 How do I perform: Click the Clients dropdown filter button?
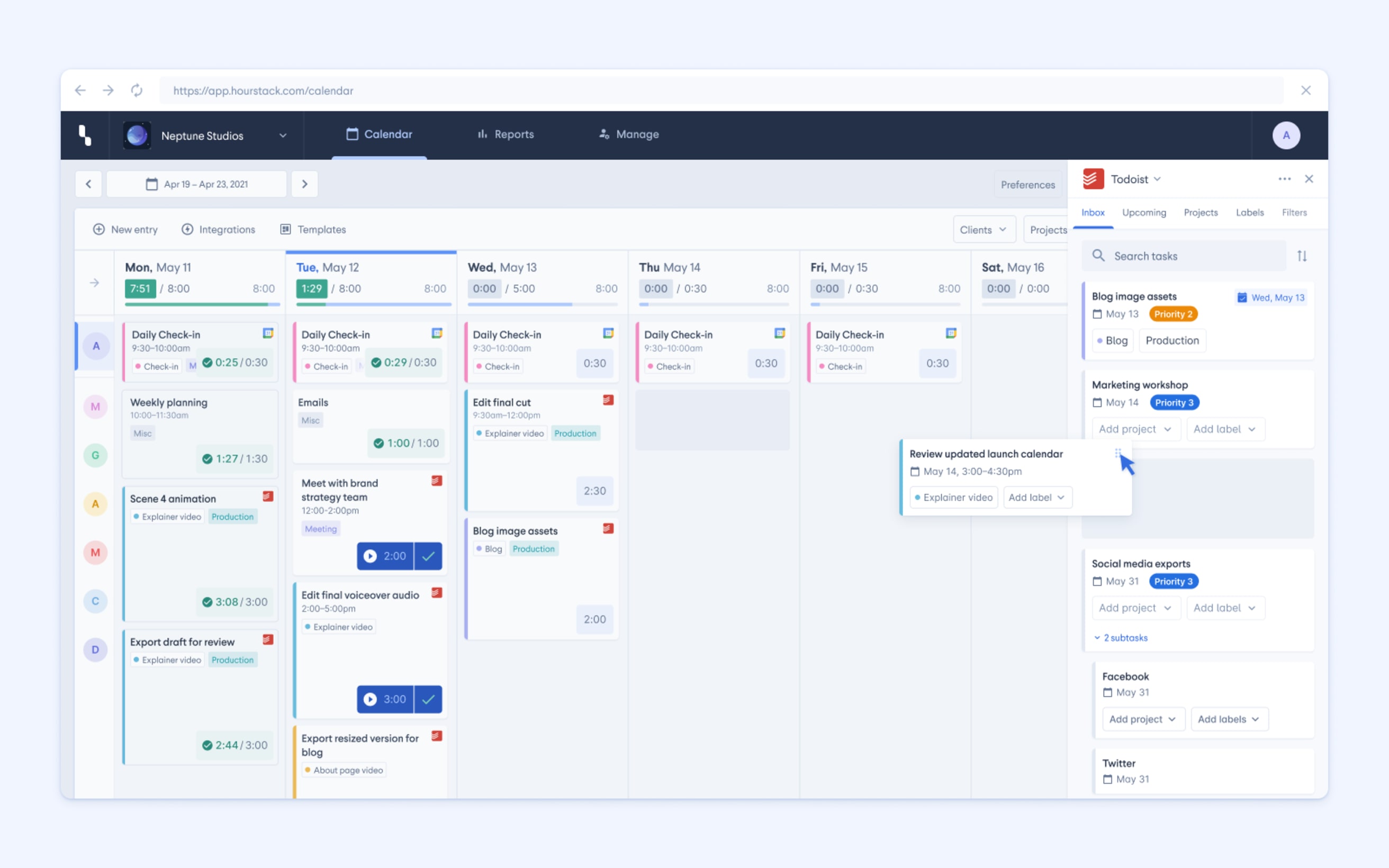pos(983,229)
